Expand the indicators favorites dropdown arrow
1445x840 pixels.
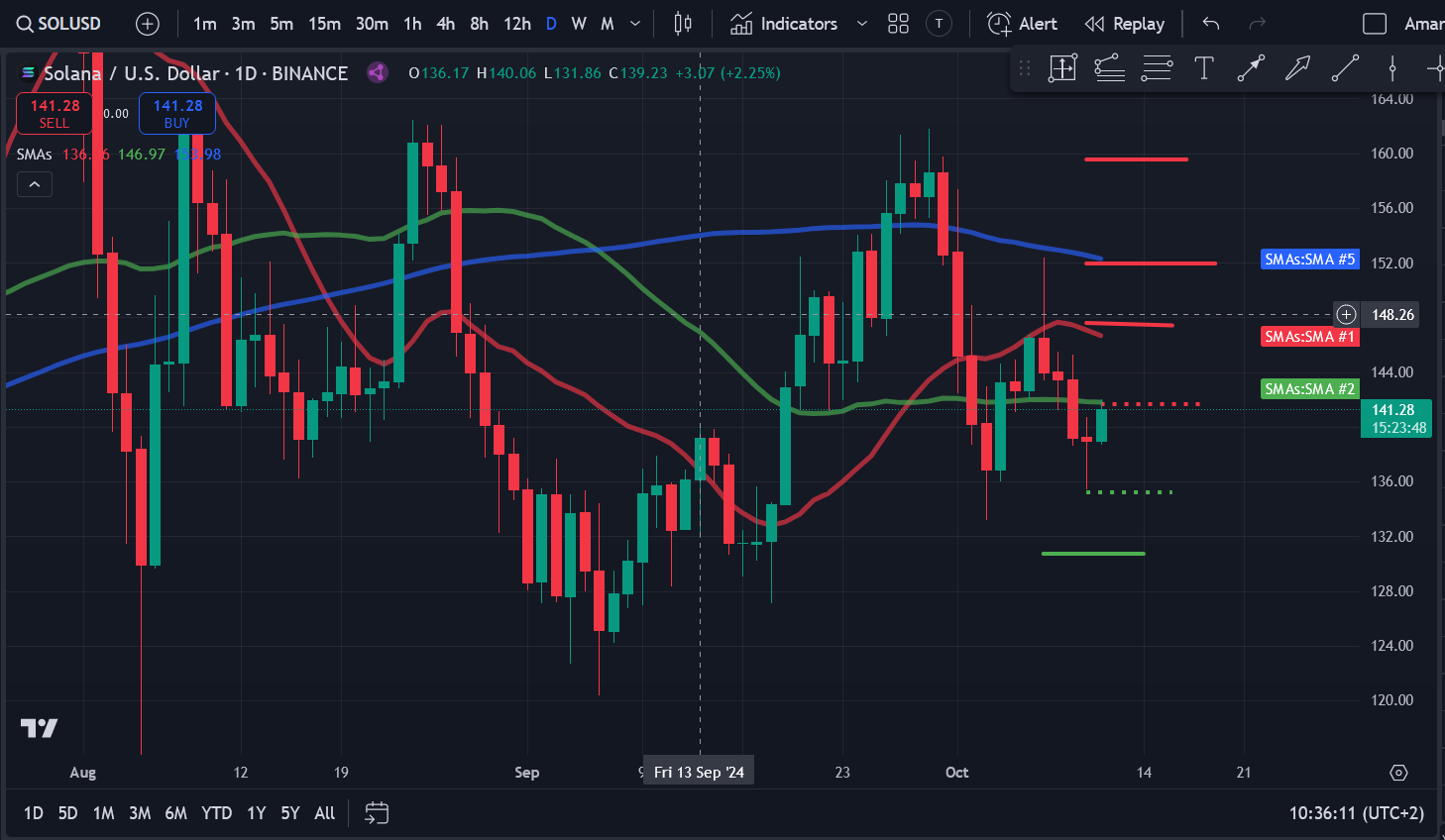point(861,24)
